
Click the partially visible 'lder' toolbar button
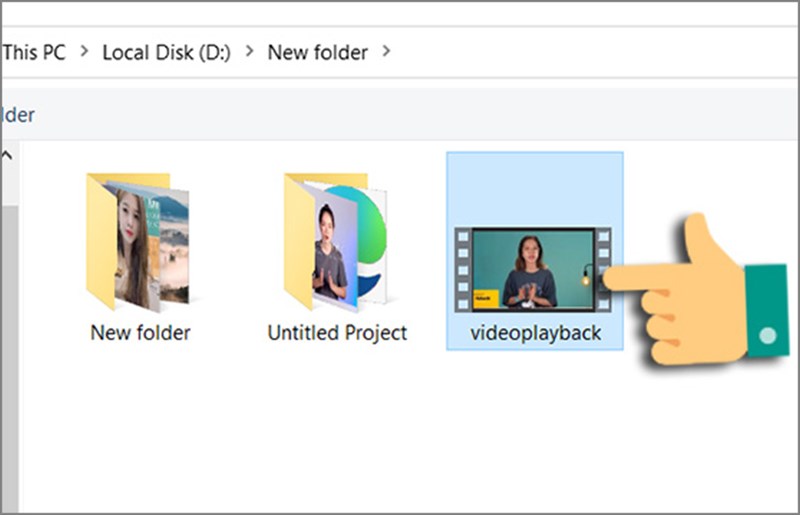point(18,115)
